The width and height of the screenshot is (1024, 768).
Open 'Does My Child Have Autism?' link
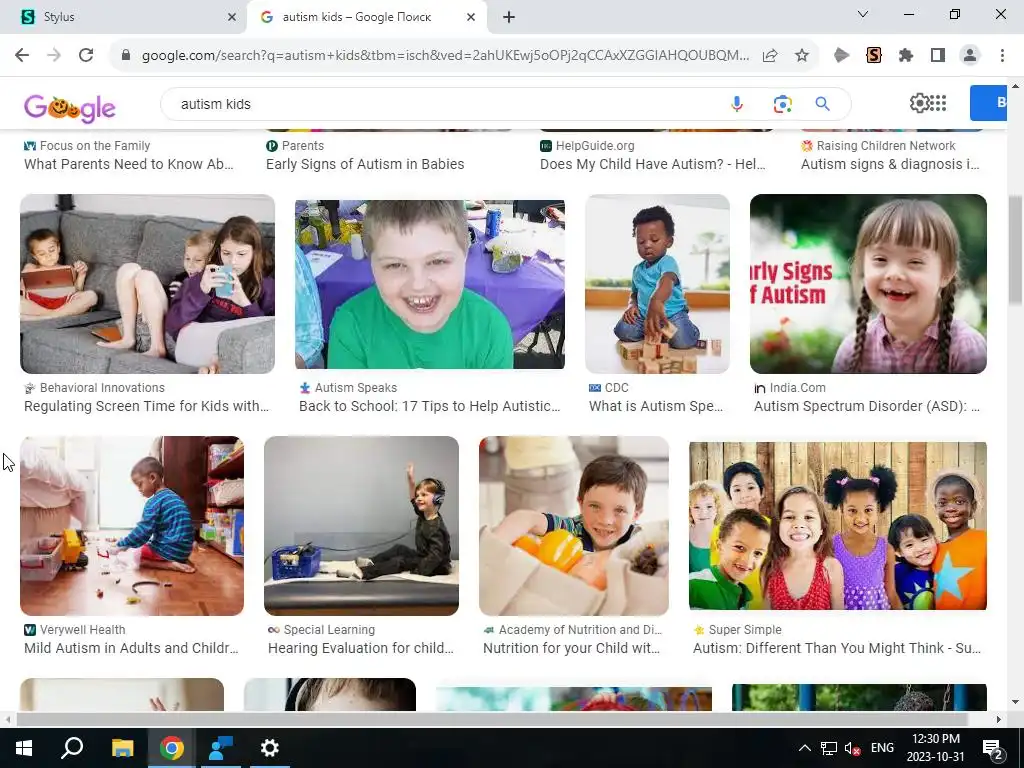pos(652,164)
